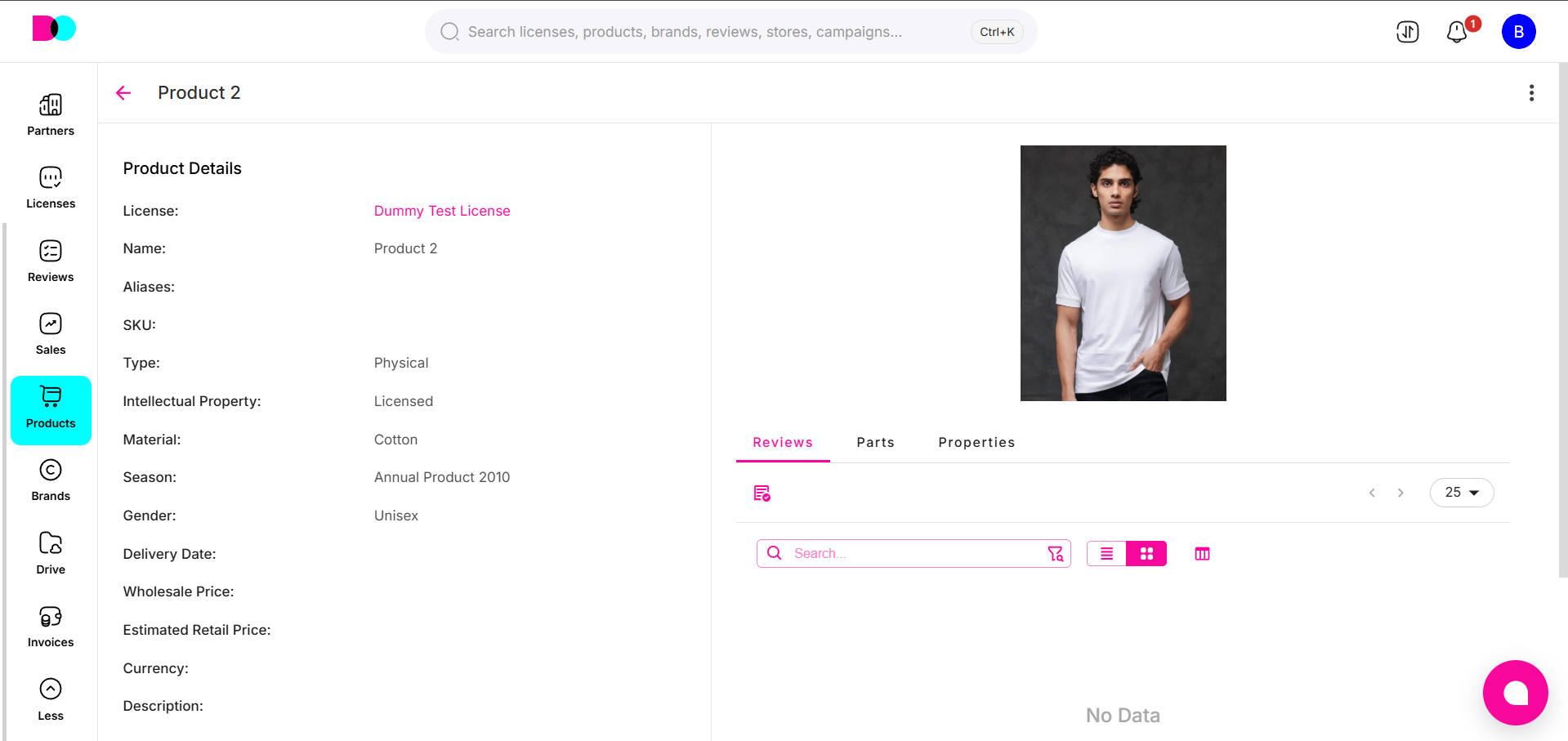
Task: Open the three-dot options menu
Action: pyautogui.click(x=1531, y=93)
